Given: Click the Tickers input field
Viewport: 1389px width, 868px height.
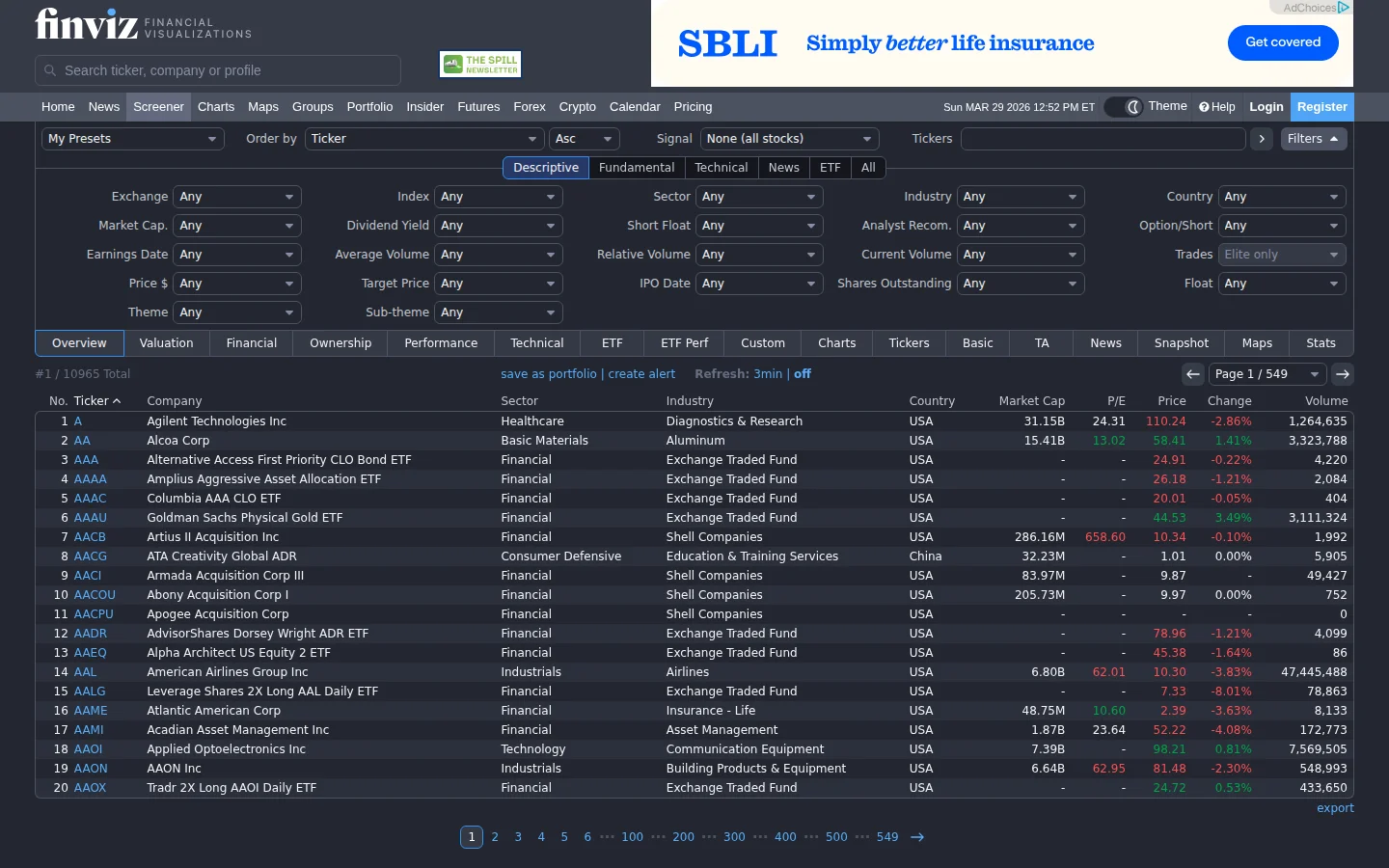Looking at the screenshot, I should 1103,139.
